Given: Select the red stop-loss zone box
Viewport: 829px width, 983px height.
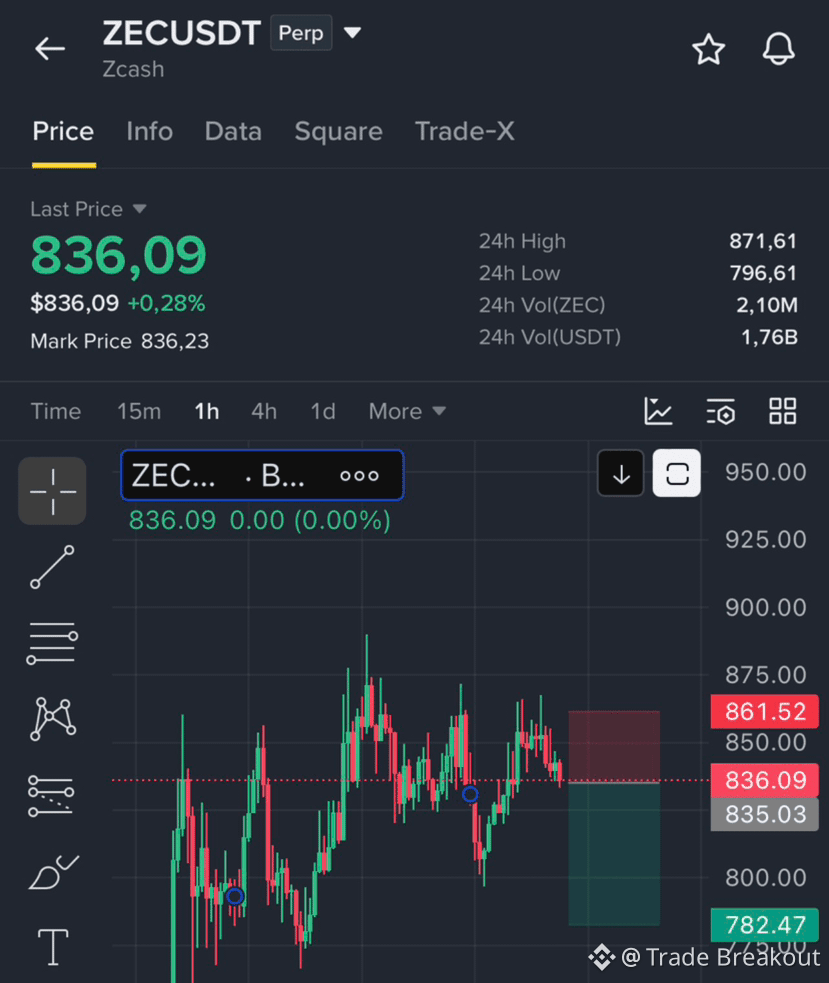Looking at the screenshot, I should pyautogui.click(x=614, y=747).
